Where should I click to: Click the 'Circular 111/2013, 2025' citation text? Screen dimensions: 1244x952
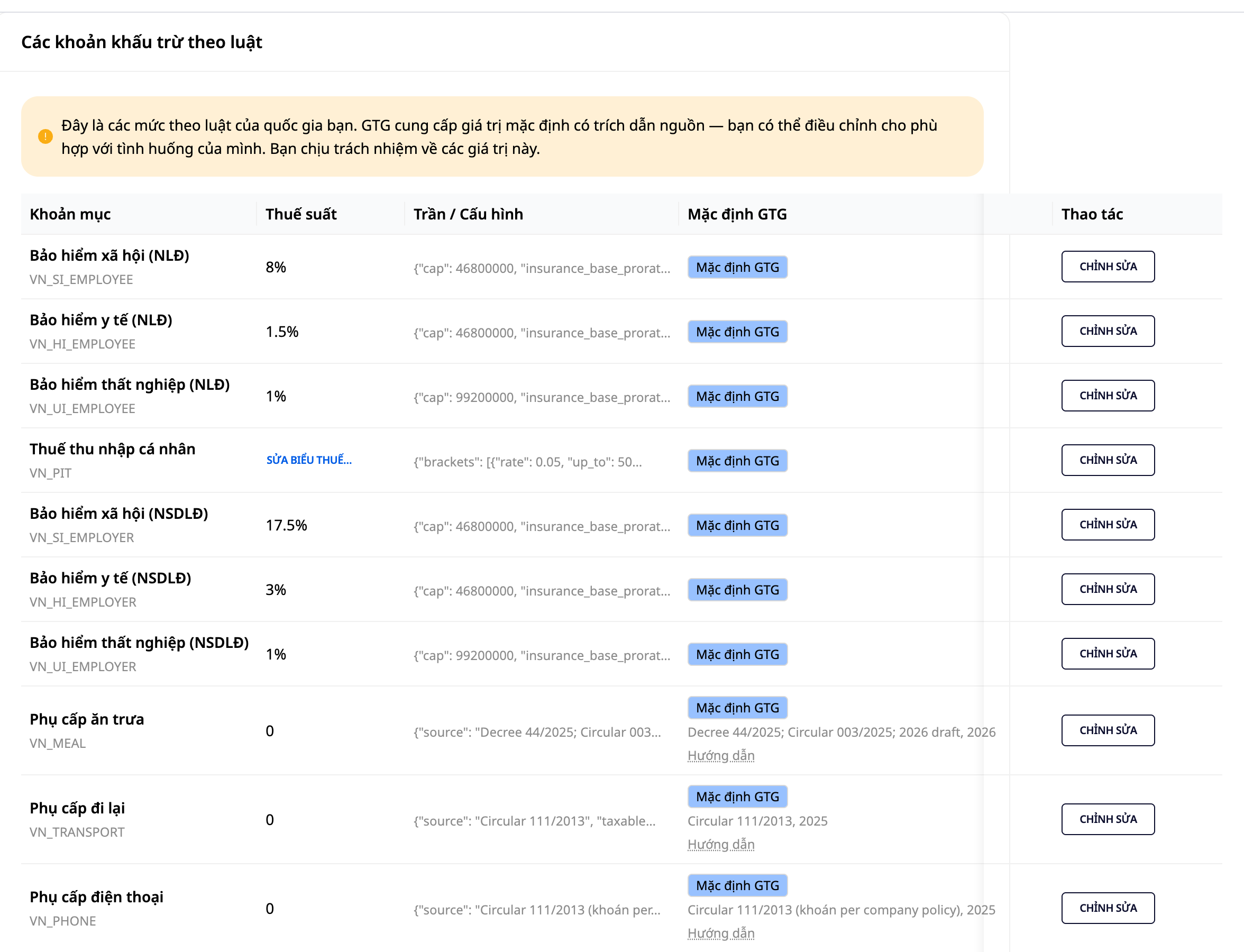tap(757, 821)
